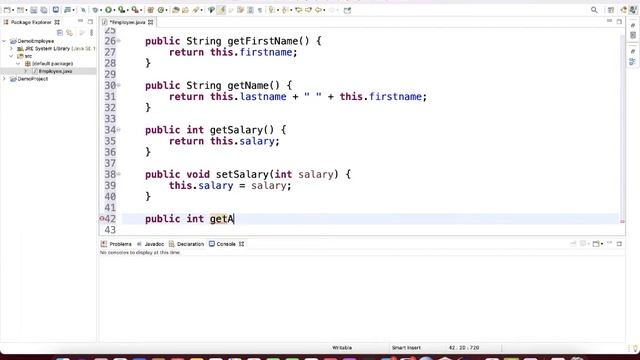Open Package Explorer View Menu dots
This screenshot has height=360, width=640.
91,32
